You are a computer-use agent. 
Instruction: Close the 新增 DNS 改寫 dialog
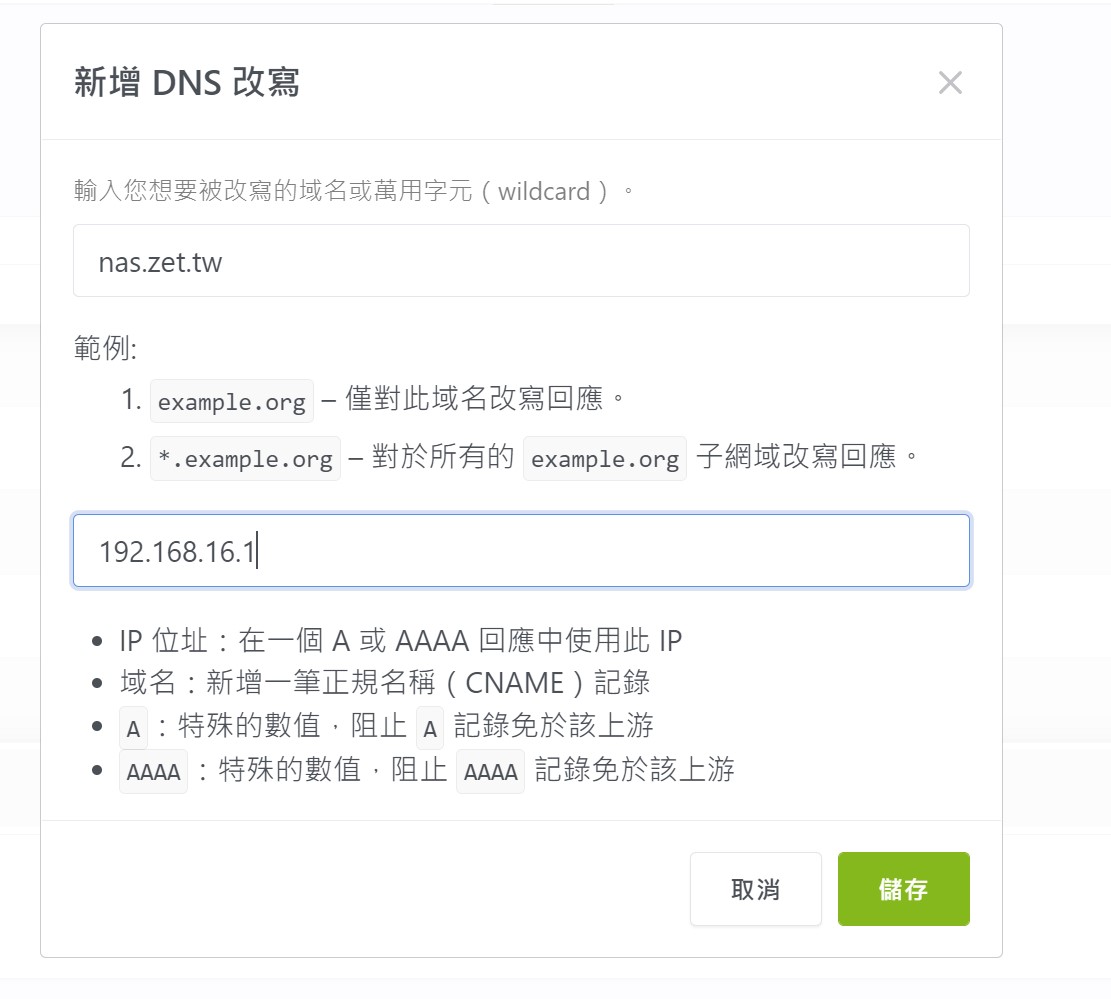(x=950, y=83)
